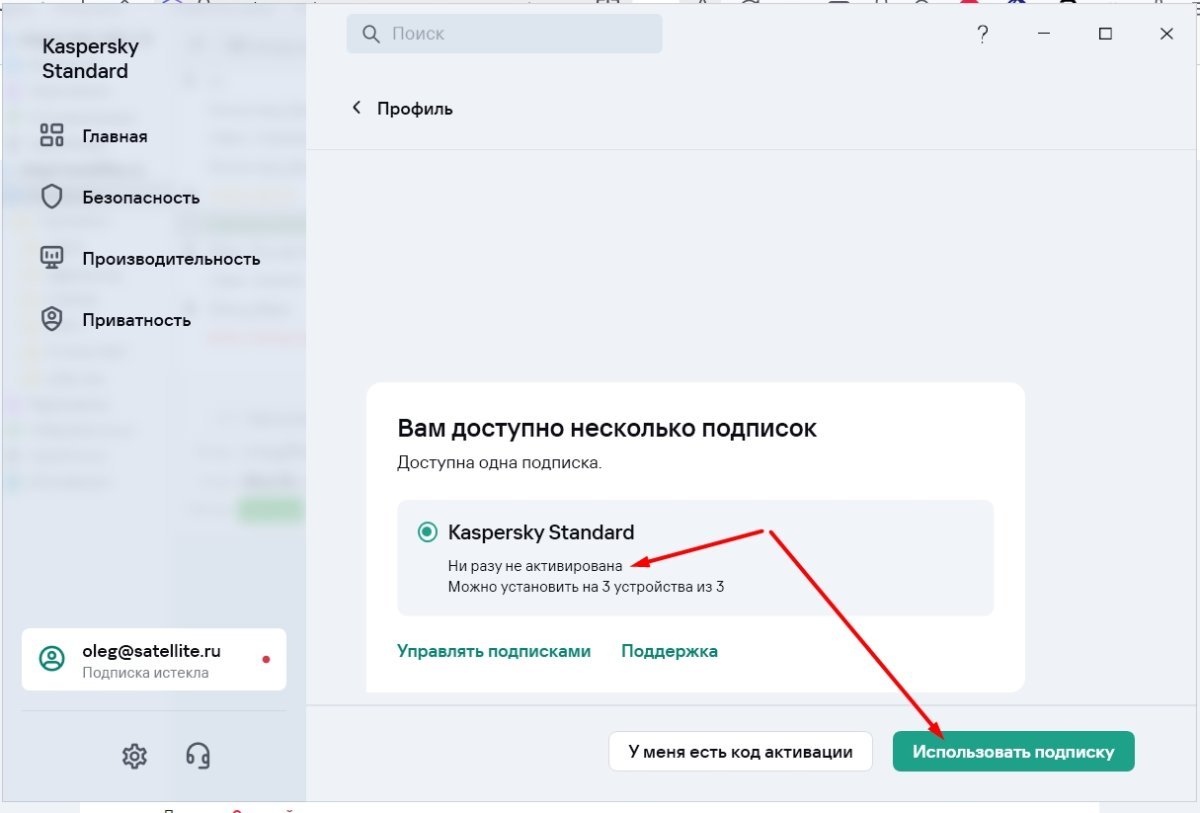Image resolution: width=1200 pixels, height=813 pixels.
Task: Click the Вам доступно несколько подписок heading
Action: (x=607, y=429)
